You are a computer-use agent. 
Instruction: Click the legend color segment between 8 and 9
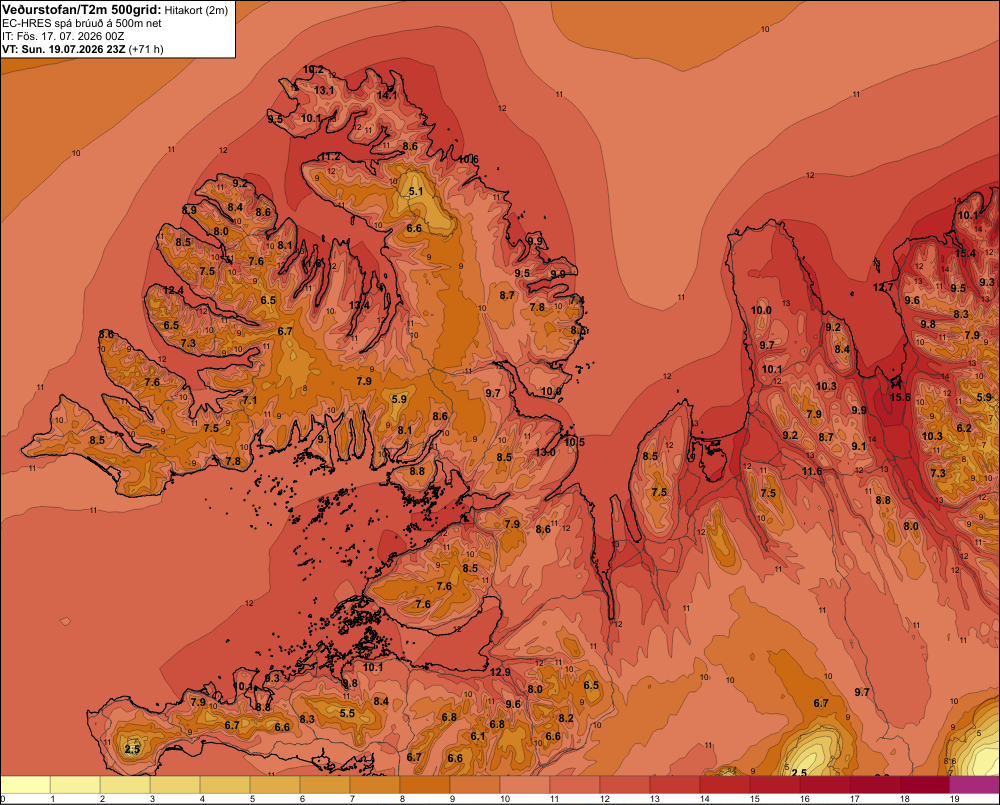pos(425,785)
